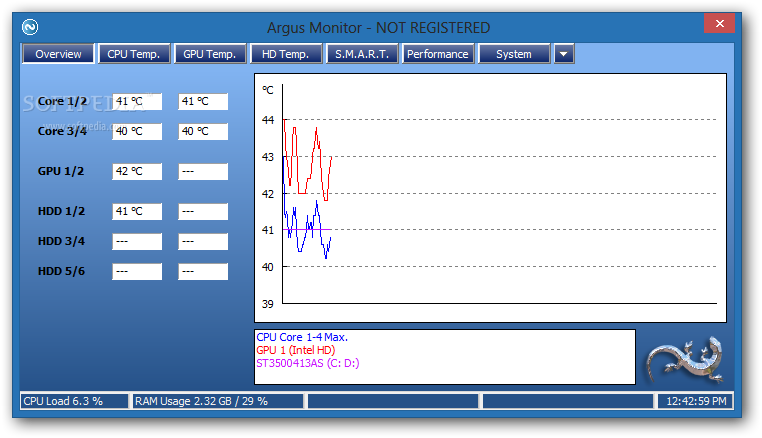Click the HDD 1 temperature field
This screenshot has width=762, height=438.
[137, 211]
